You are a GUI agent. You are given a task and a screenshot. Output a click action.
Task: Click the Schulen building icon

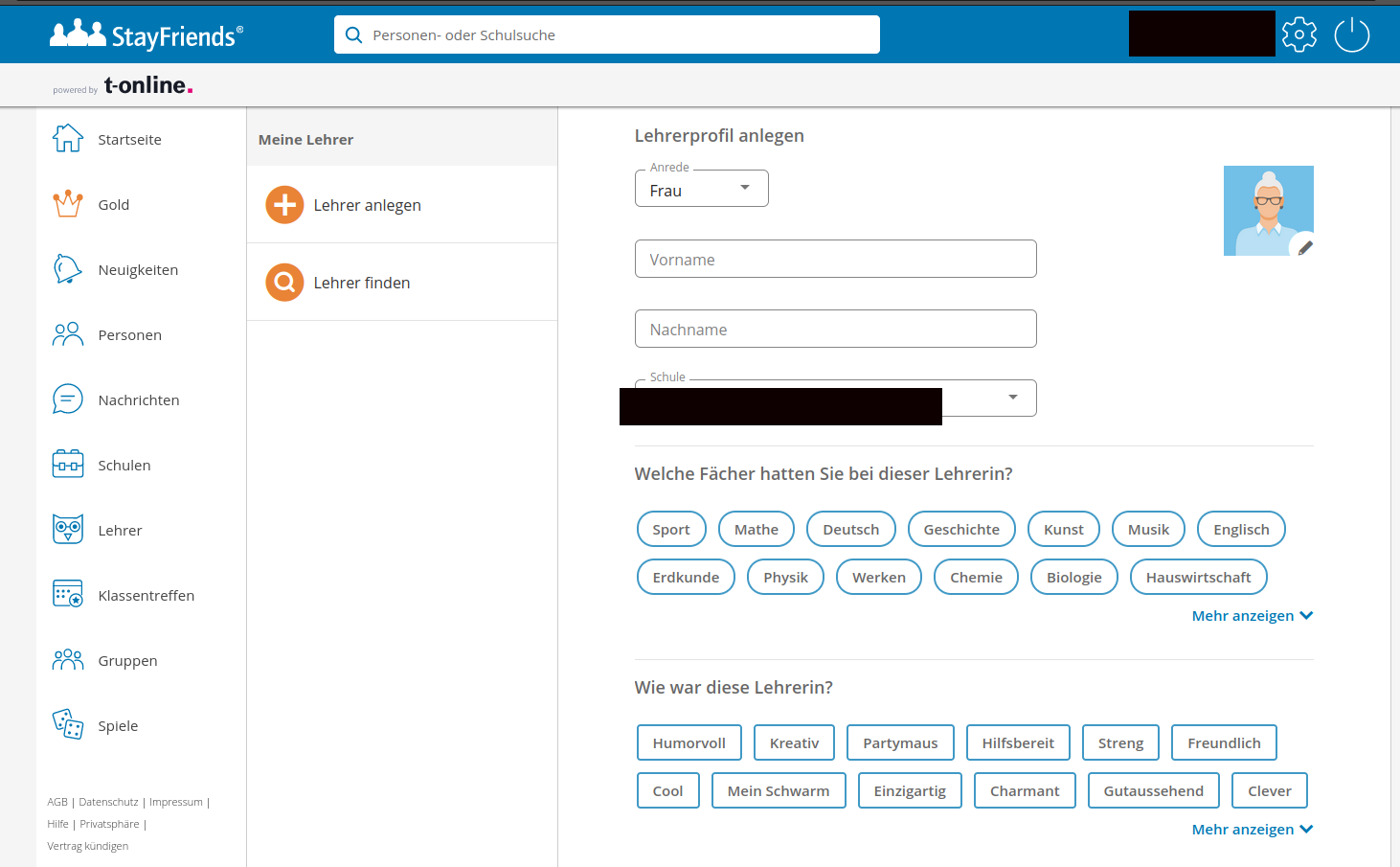point(68,465)
